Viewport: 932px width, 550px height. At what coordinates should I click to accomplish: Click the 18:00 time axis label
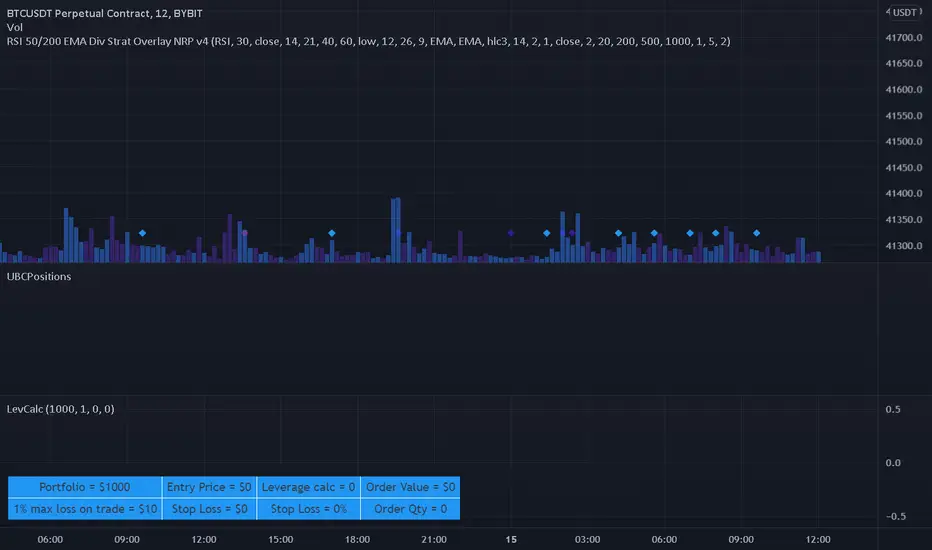point(358,539)
